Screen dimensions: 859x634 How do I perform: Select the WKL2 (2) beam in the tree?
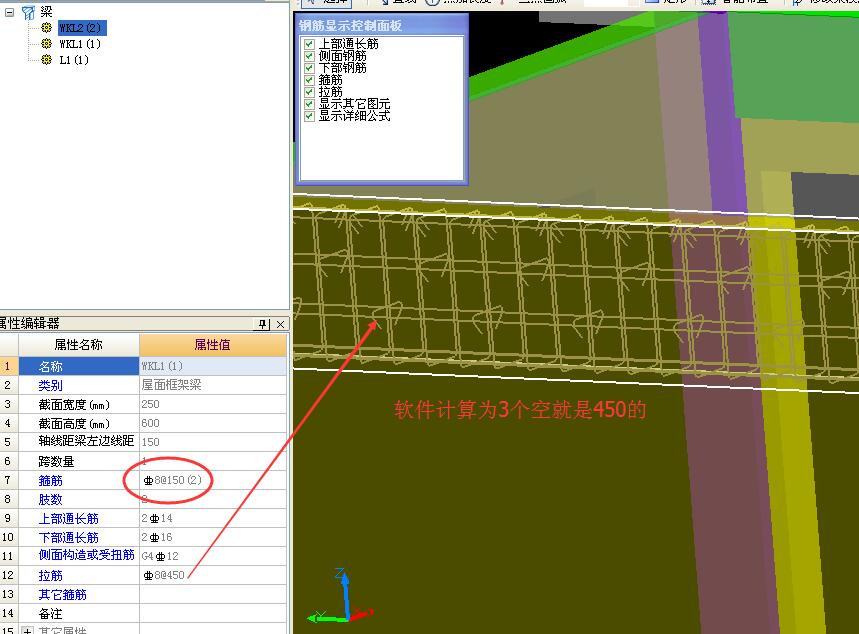point(81,28)
